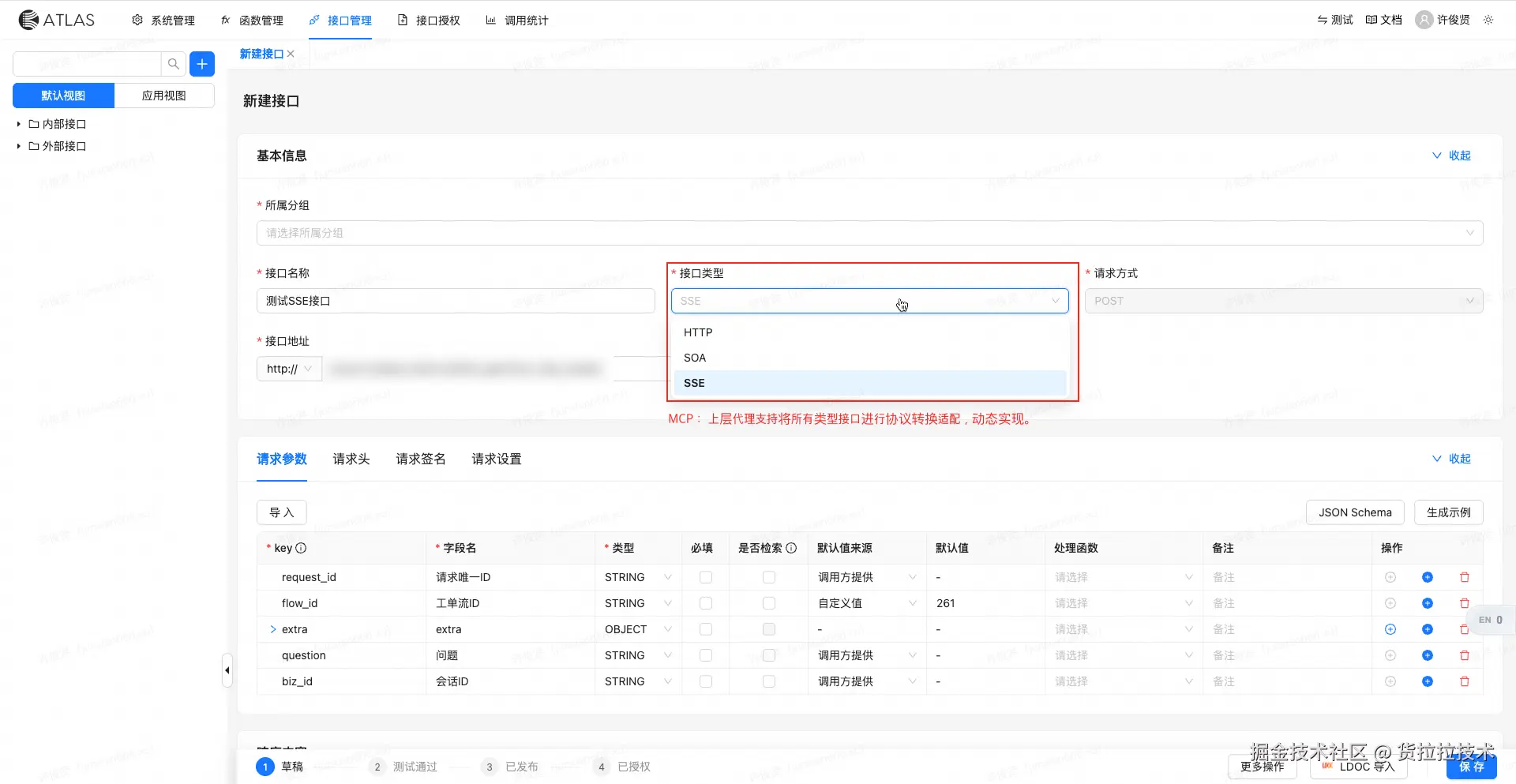Enable 必填 checkbox for request_id

pos(705,577)
